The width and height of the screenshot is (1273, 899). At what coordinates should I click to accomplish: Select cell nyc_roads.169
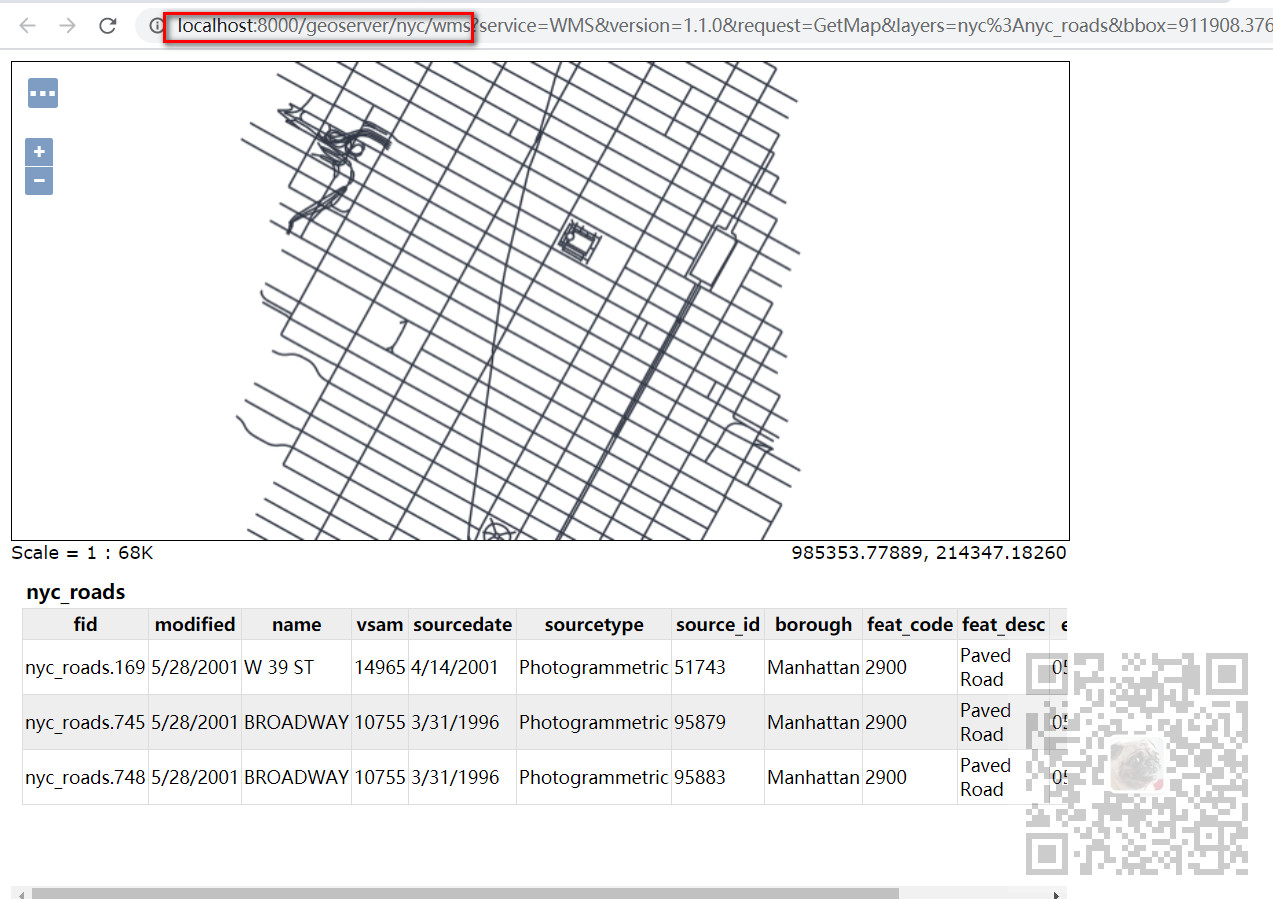click(x=85, y=667)
